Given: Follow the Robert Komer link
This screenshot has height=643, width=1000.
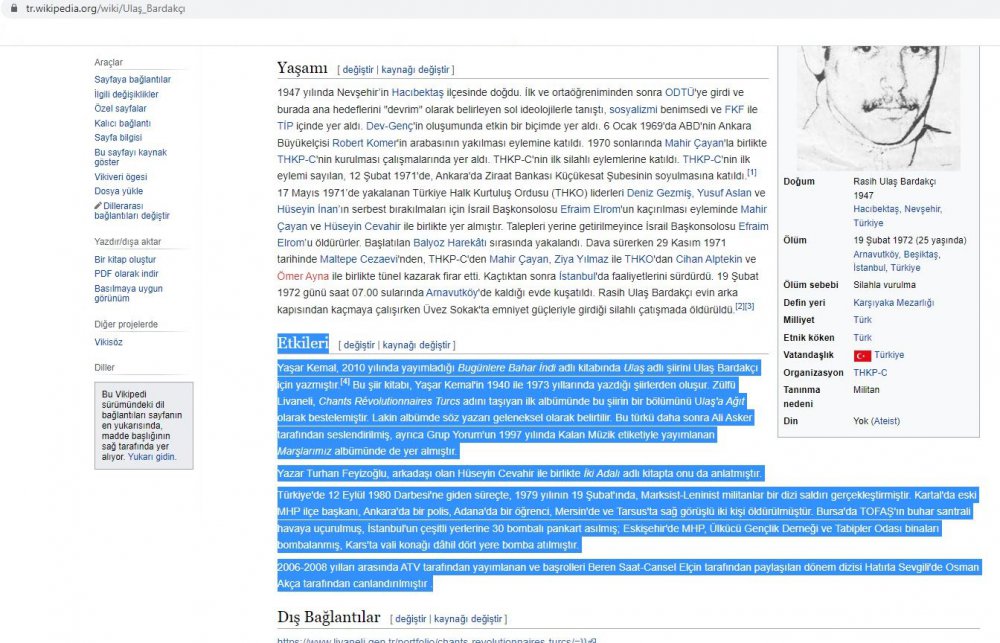Looking at the screenshot, I should [364, 143].
